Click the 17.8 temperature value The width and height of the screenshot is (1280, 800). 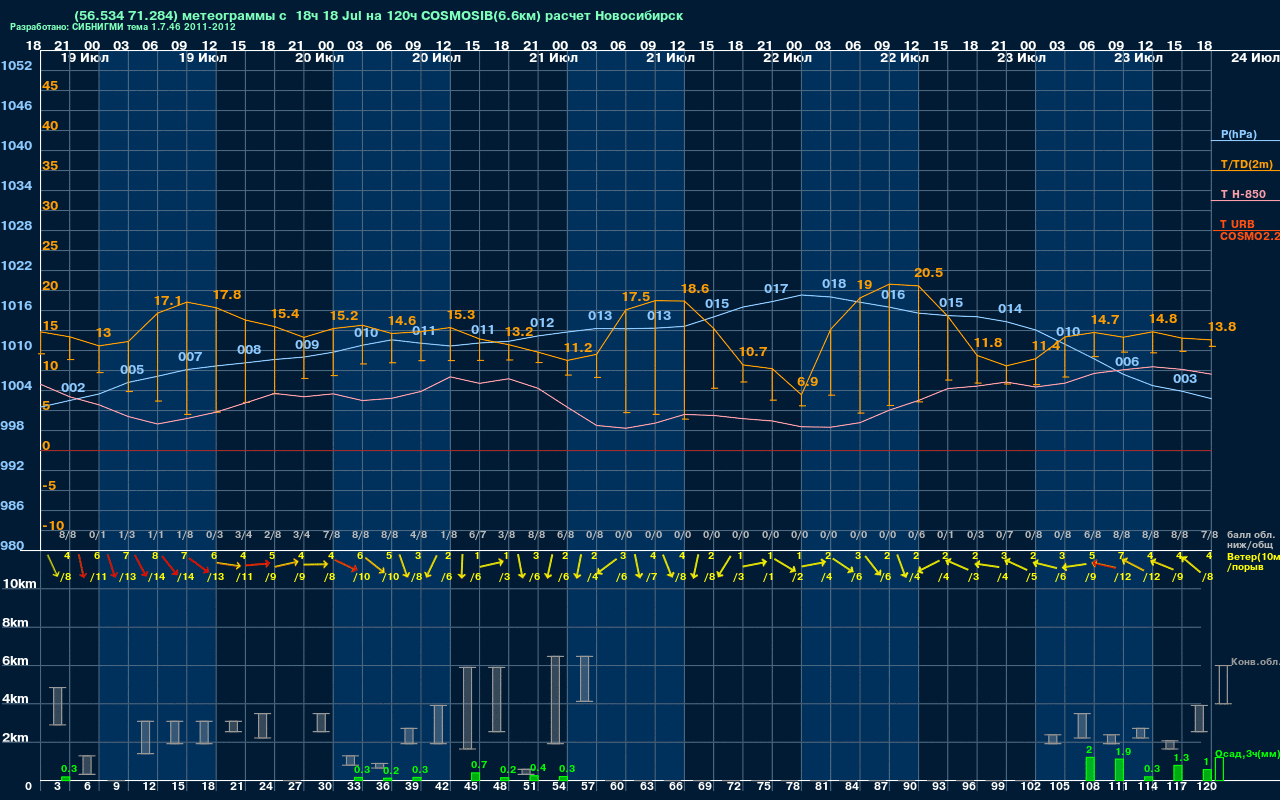click(x=227, y=294)
